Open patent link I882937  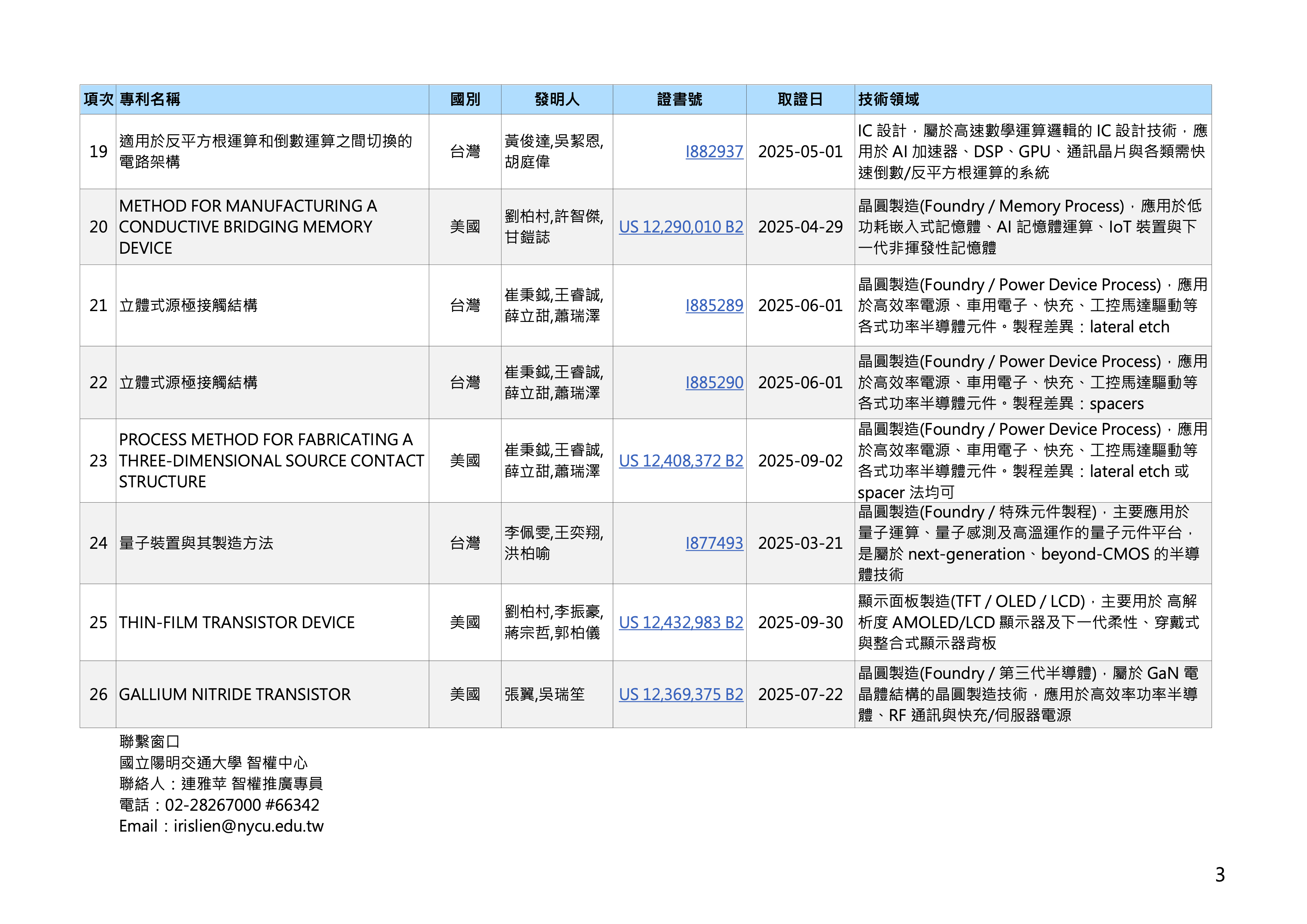click(x=714, y=151)
